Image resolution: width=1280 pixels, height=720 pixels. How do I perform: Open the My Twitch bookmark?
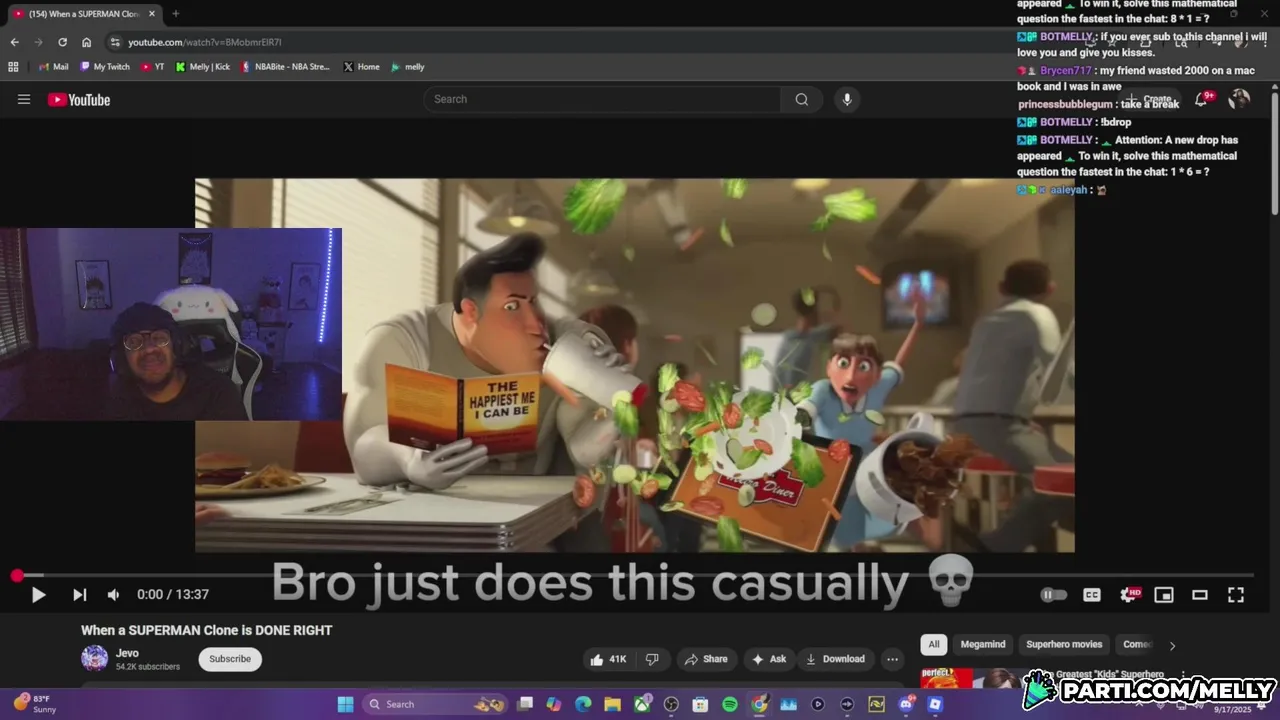(105, 67)
